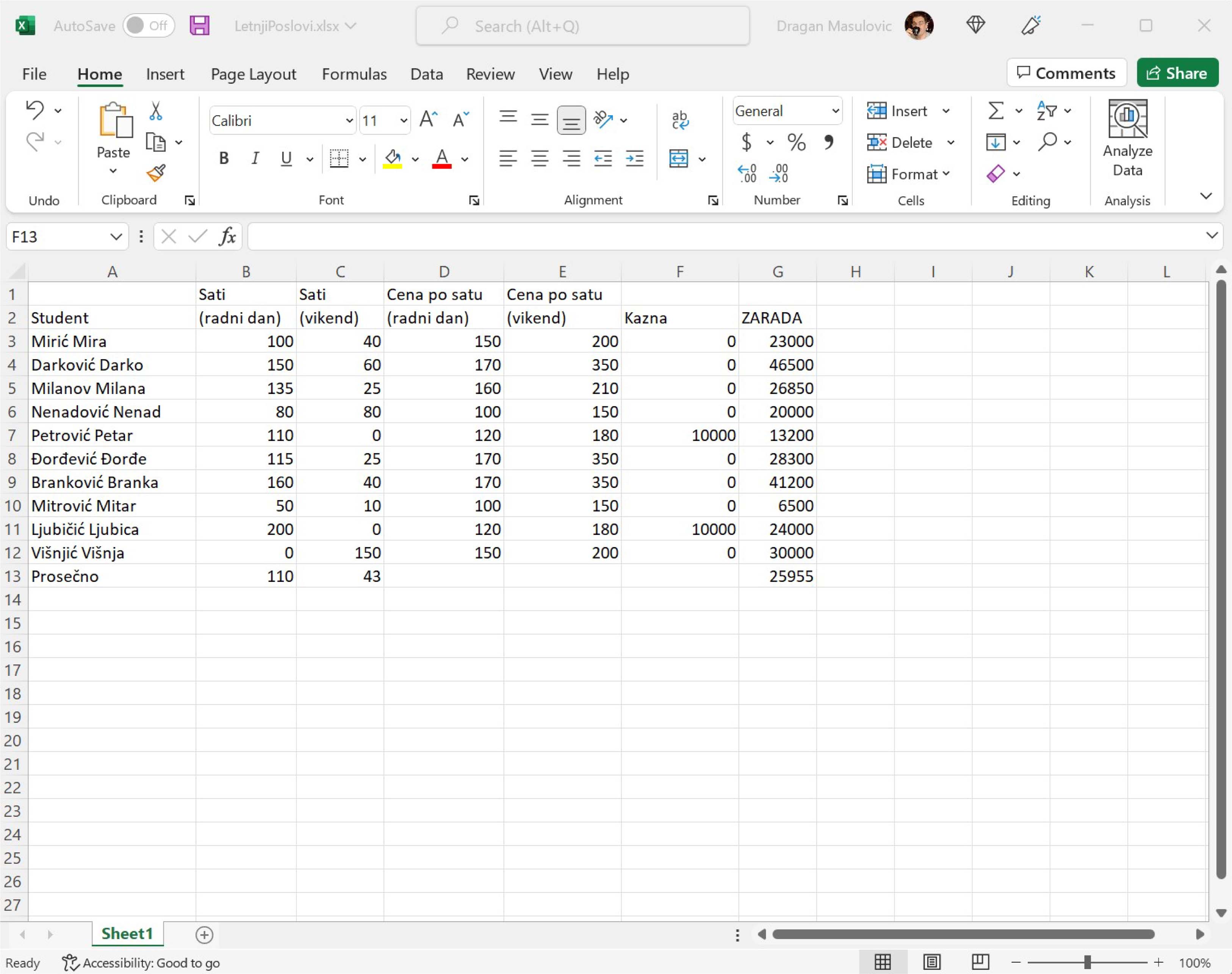Screen dimensions: 1232x974
Task: Open the Analyze Data tool
Action: pyautogui.click(x=1127, y=138)
